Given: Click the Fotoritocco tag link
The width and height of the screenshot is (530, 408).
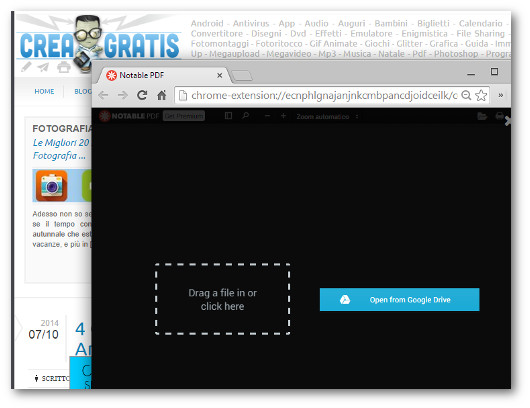Looking at the screenshot, I should (x=279, y=44).
